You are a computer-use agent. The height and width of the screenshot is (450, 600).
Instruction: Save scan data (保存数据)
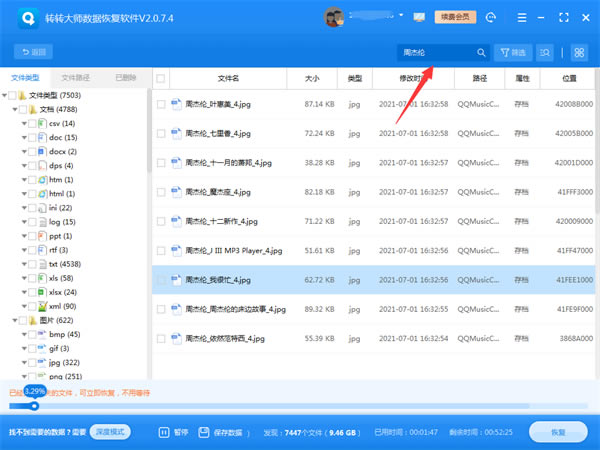(x=223, y=432)
